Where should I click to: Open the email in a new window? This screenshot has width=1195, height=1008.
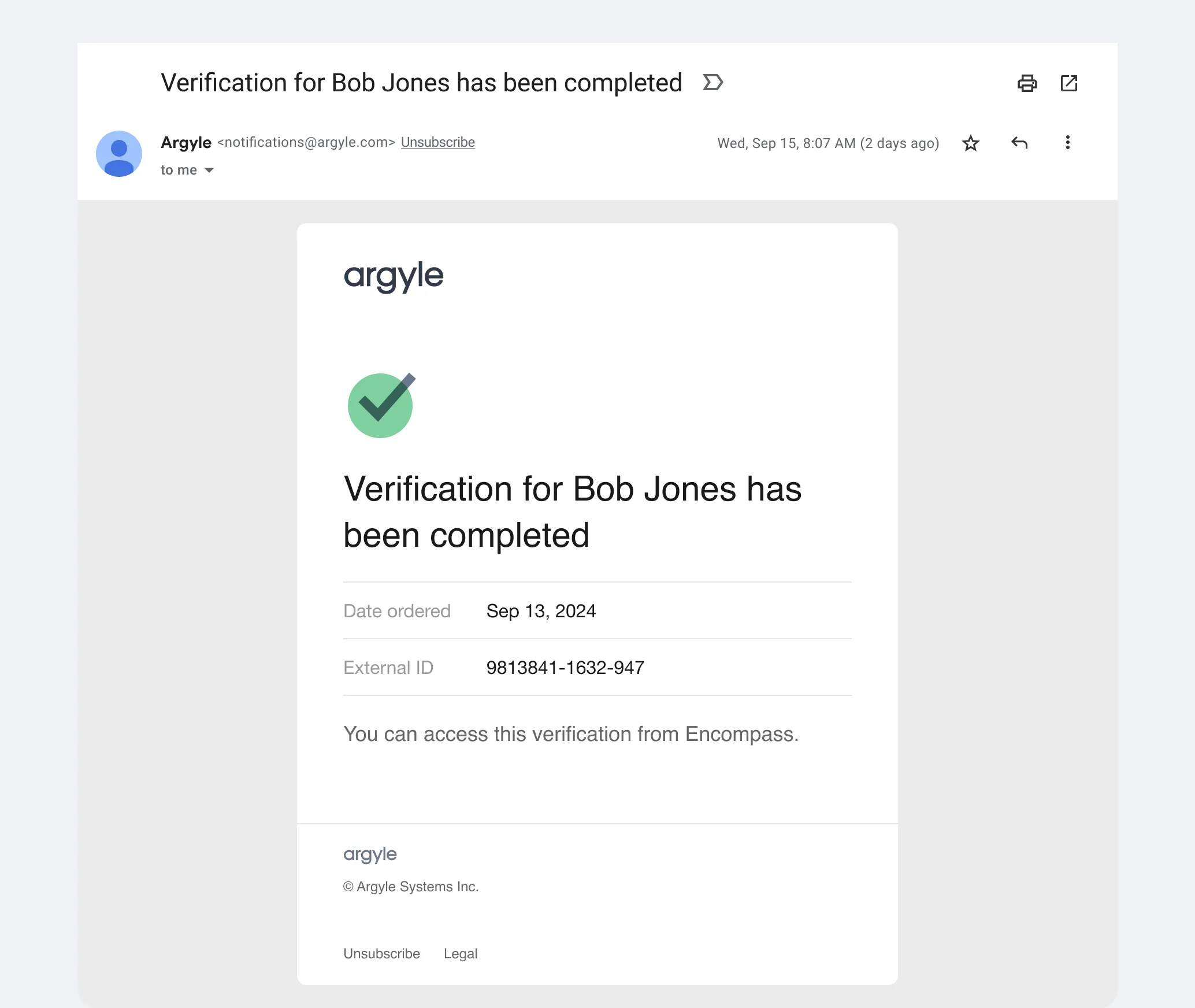pyautogui.click(x=1068, y=83)
